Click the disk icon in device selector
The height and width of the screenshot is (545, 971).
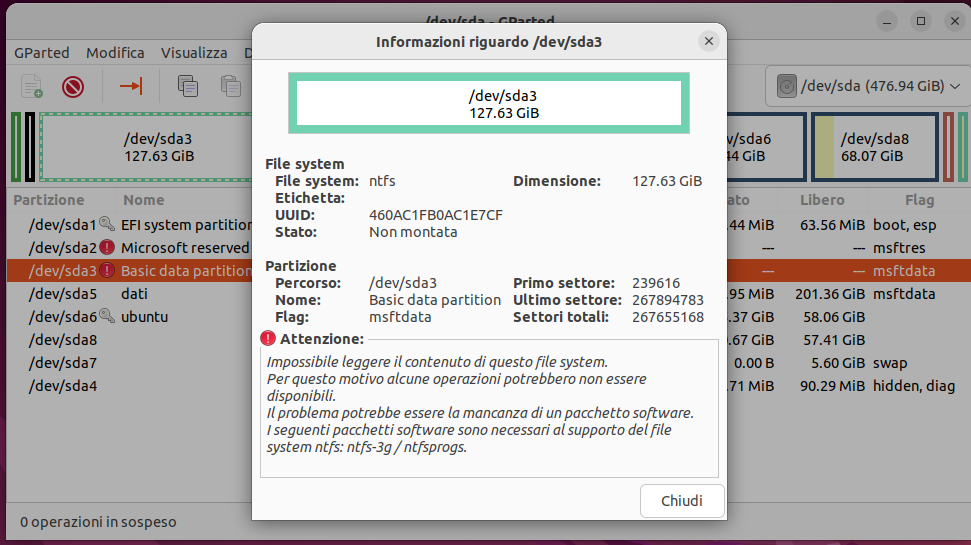(786, 86)
